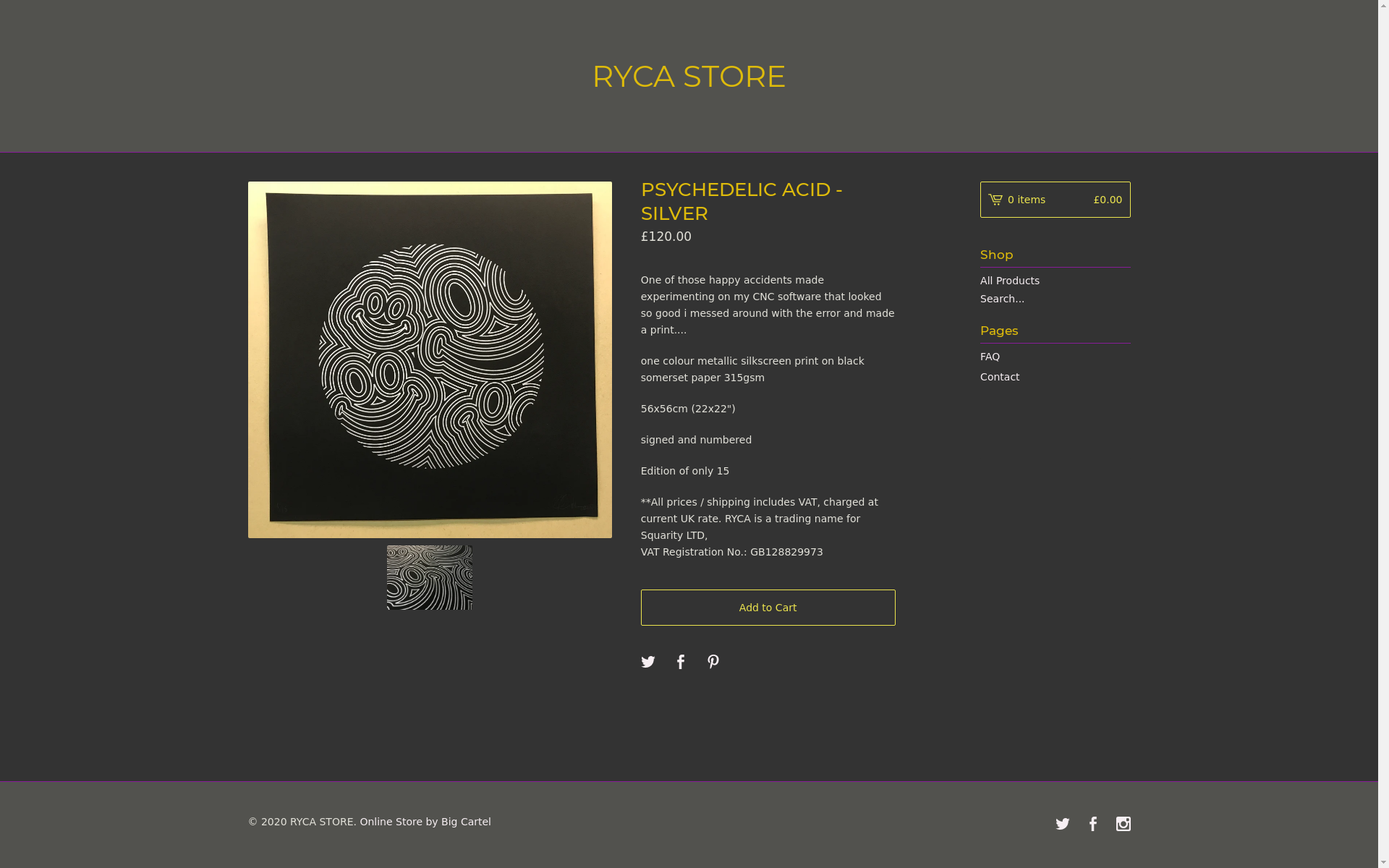
Task: Click the page's vertical scrollbar
Action: coord(1383,434)
